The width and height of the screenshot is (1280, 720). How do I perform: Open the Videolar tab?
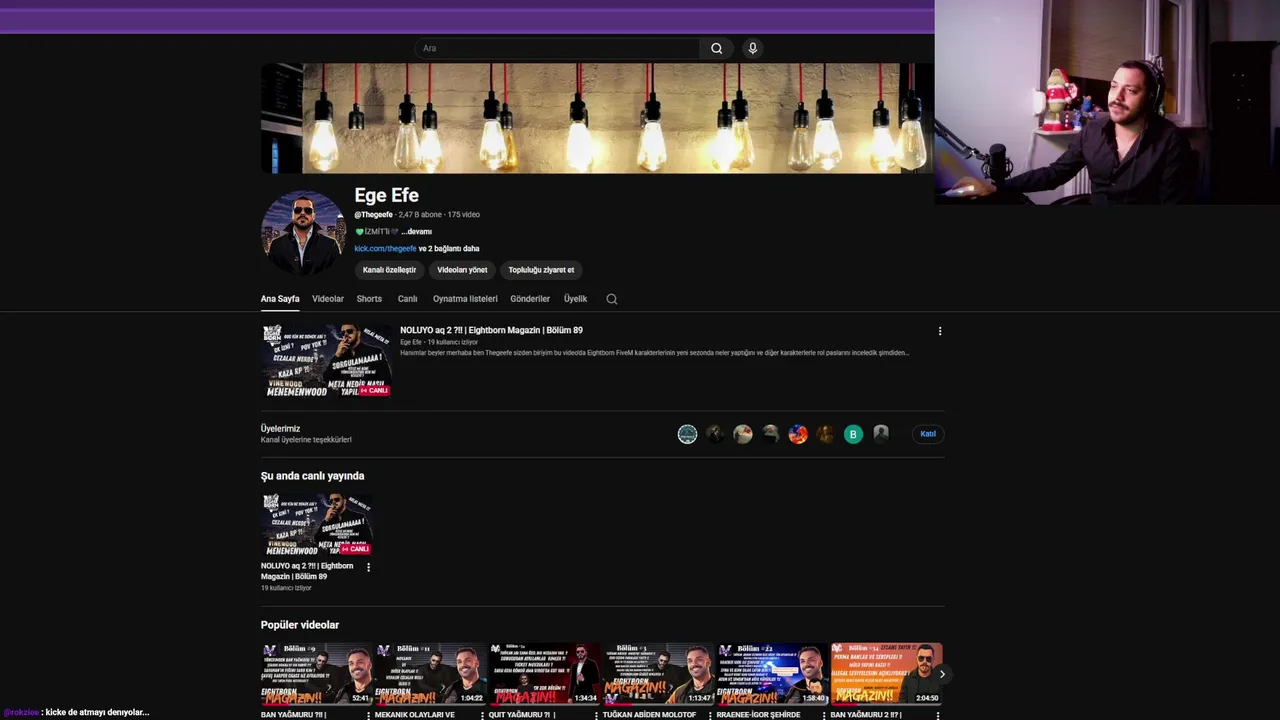(x=327, y=299)
